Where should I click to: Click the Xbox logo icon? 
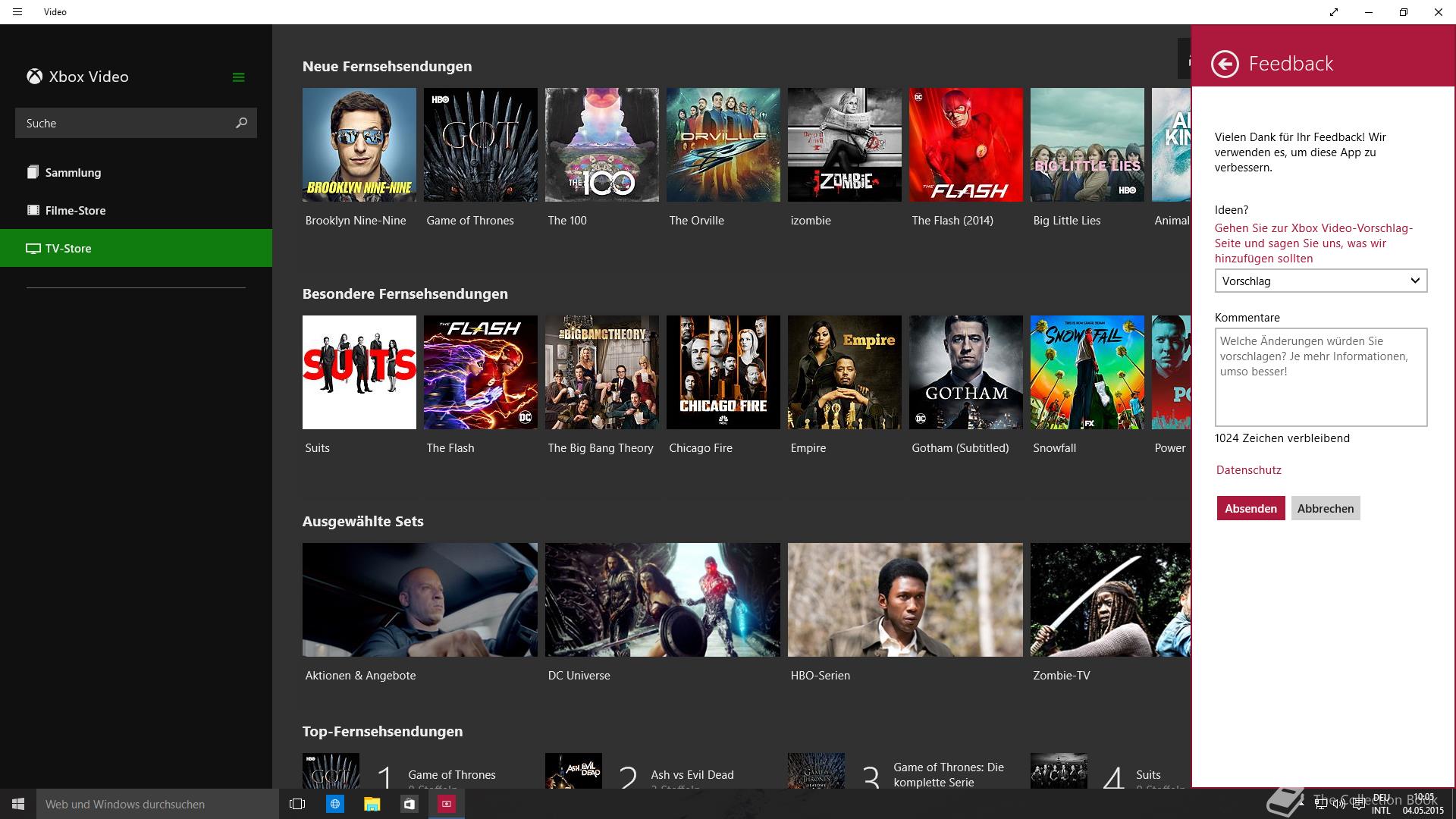34,77
